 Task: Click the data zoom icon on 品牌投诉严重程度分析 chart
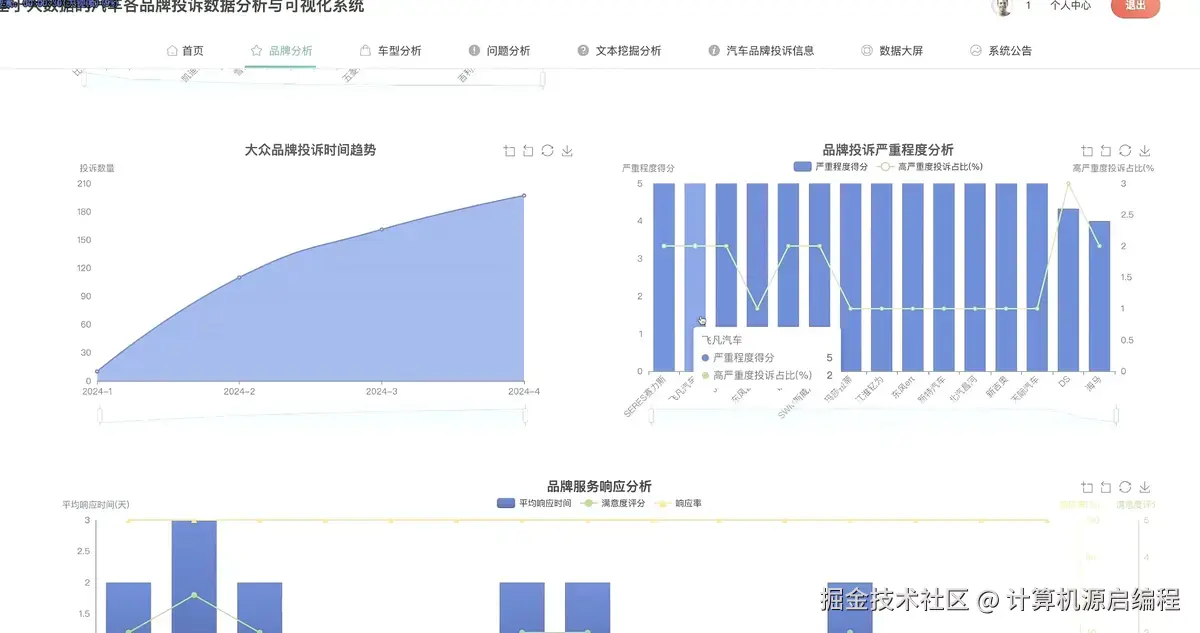point(1087,151)
